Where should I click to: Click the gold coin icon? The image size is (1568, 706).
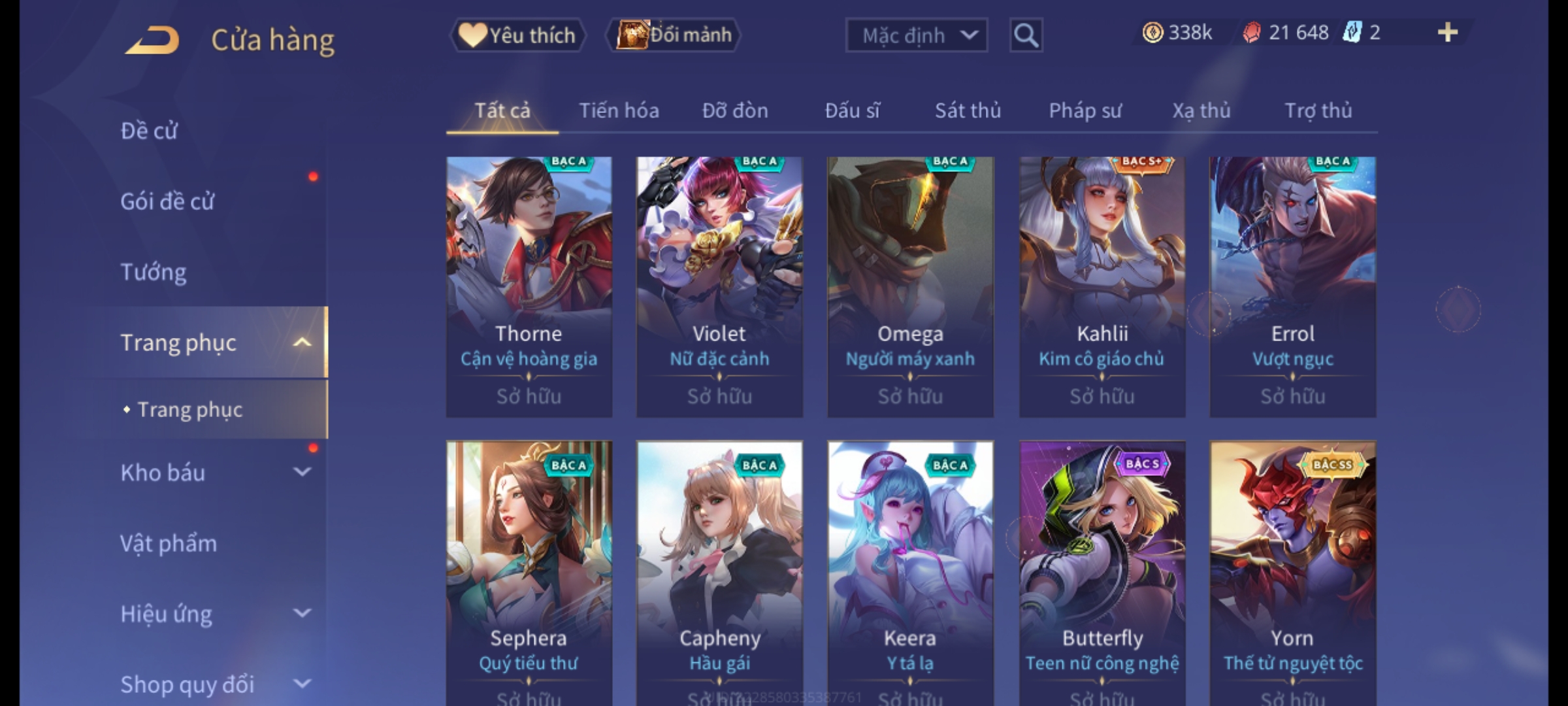[1152, 33]
